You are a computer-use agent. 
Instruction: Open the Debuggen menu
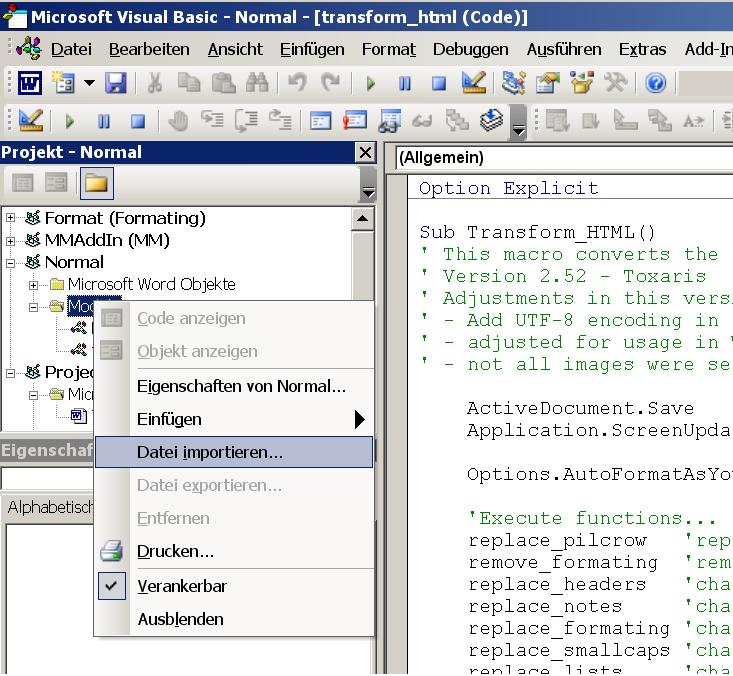[470, 49]
